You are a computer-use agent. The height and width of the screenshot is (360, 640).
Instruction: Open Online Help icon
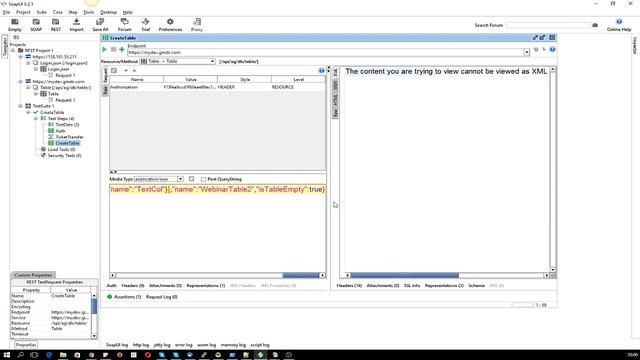coord(619,22)
